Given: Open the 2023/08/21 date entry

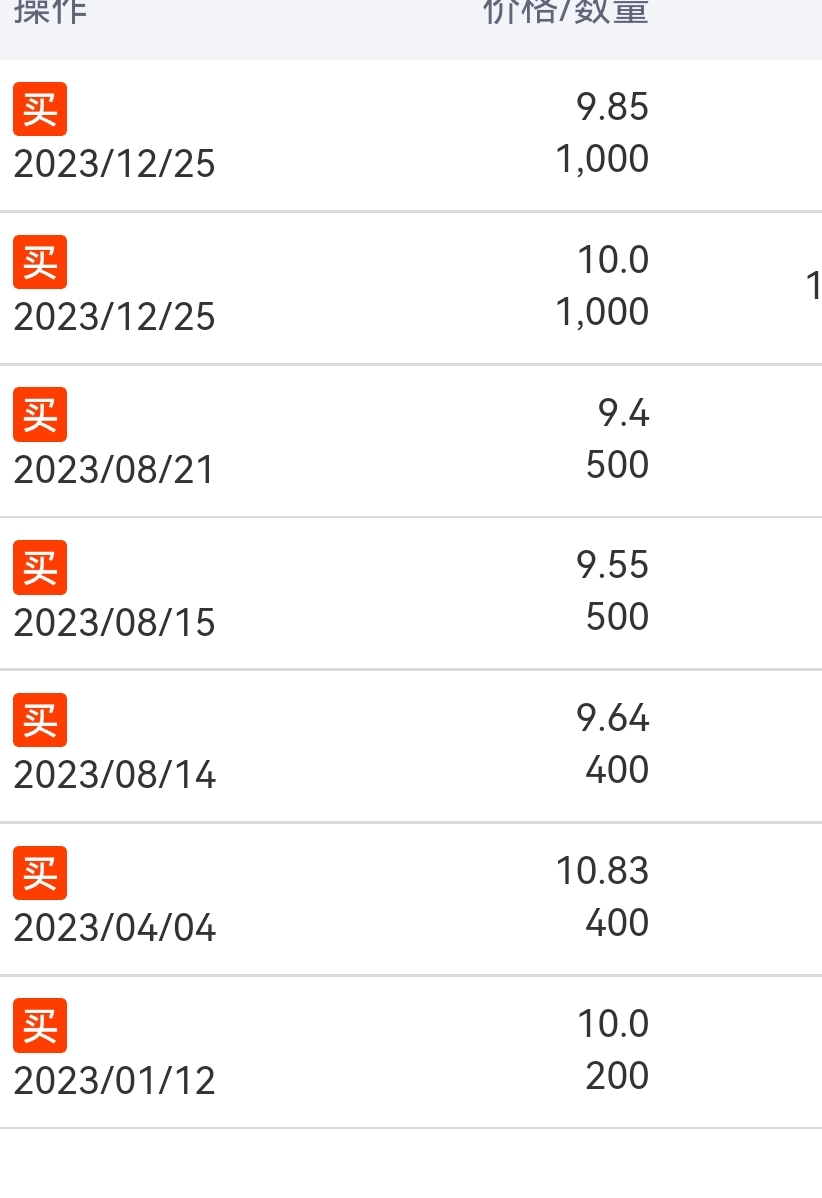Looking at the screenshot, I should tap(114, 470).
